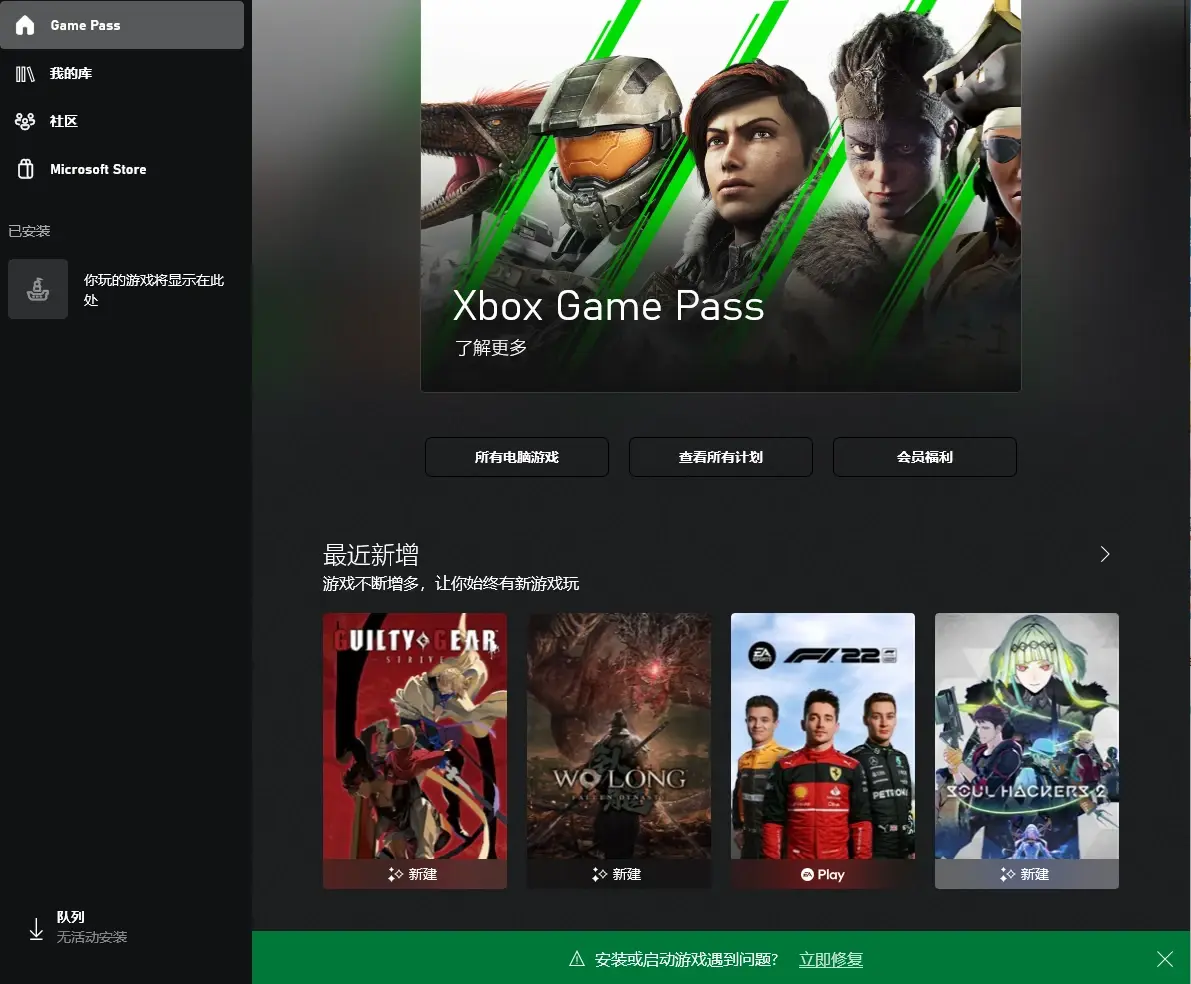Expand 最近新增 section with right chevron
Screen dimensions: 1191x984
1105,555
